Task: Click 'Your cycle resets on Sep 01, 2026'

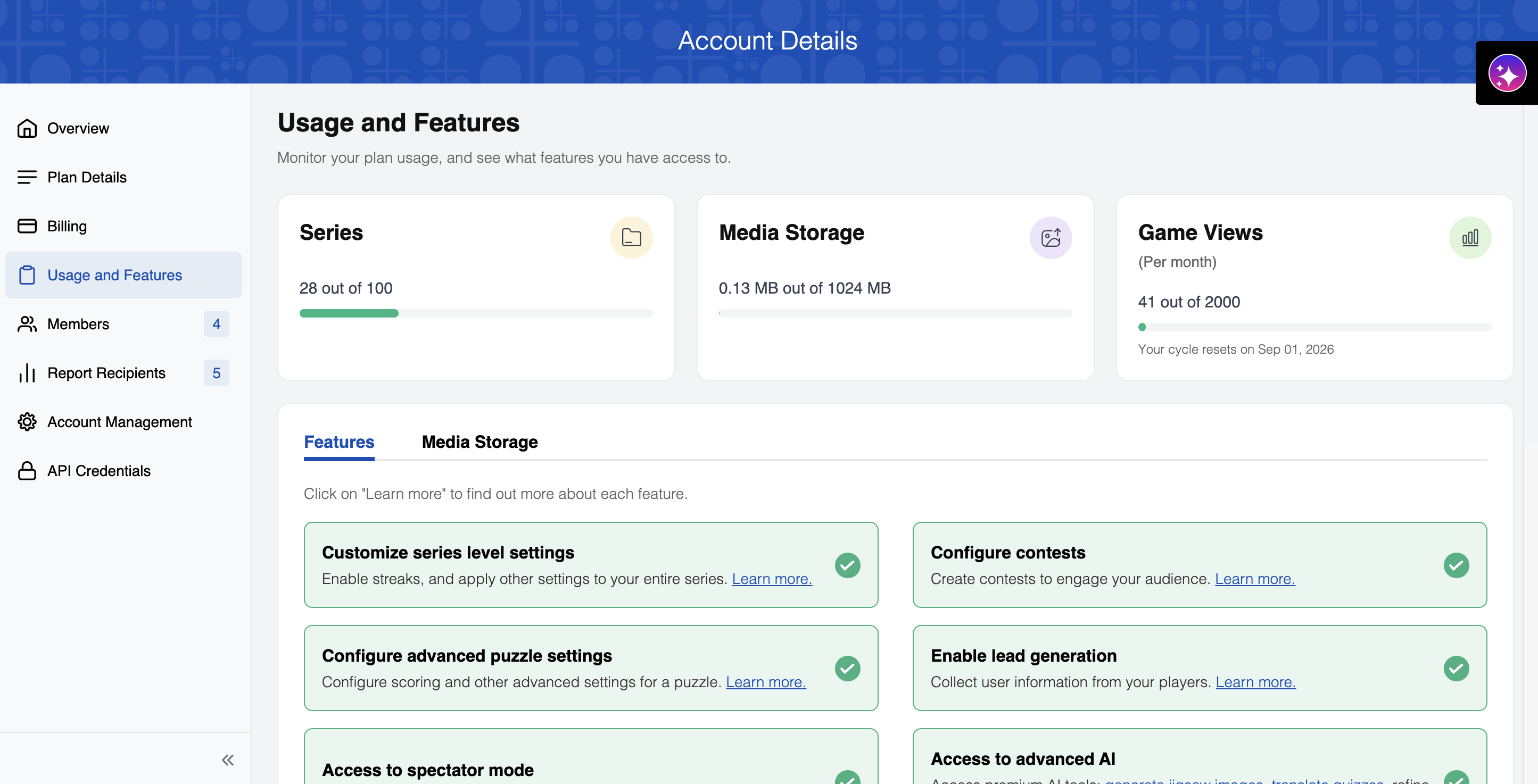Action: pos(1236,349)
